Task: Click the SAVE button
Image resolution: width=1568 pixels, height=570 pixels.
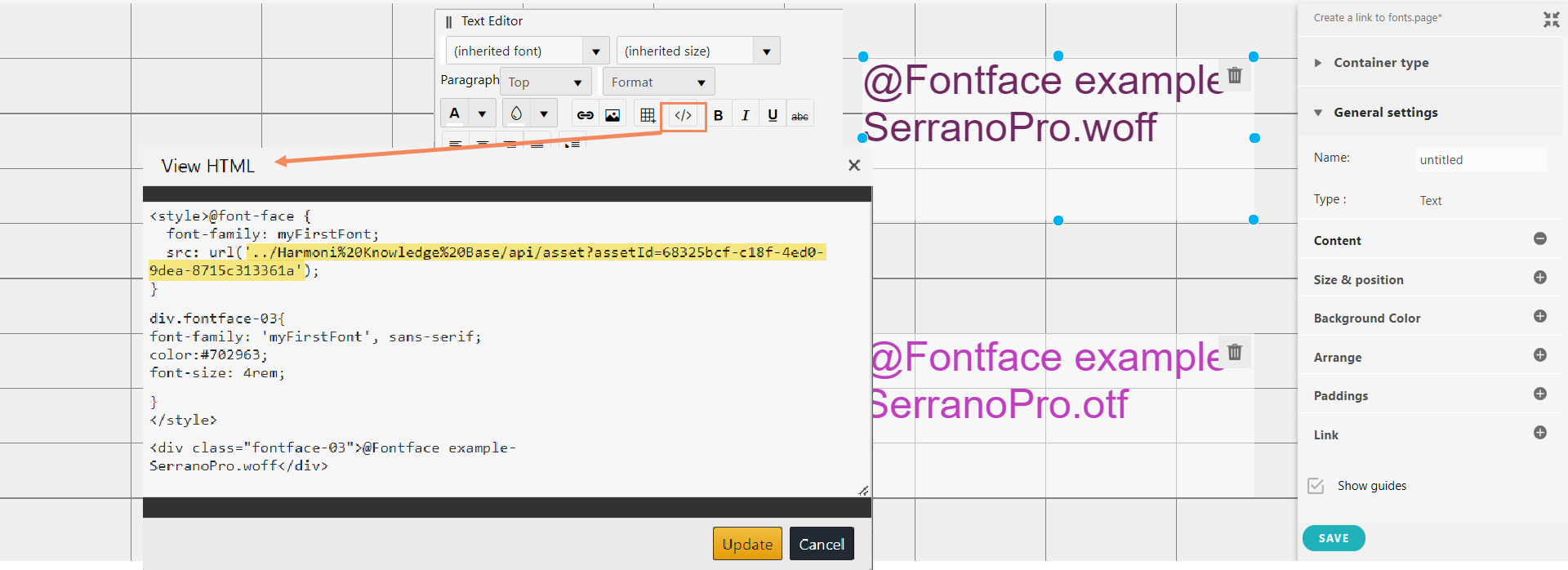Action: click(1334, 538)
